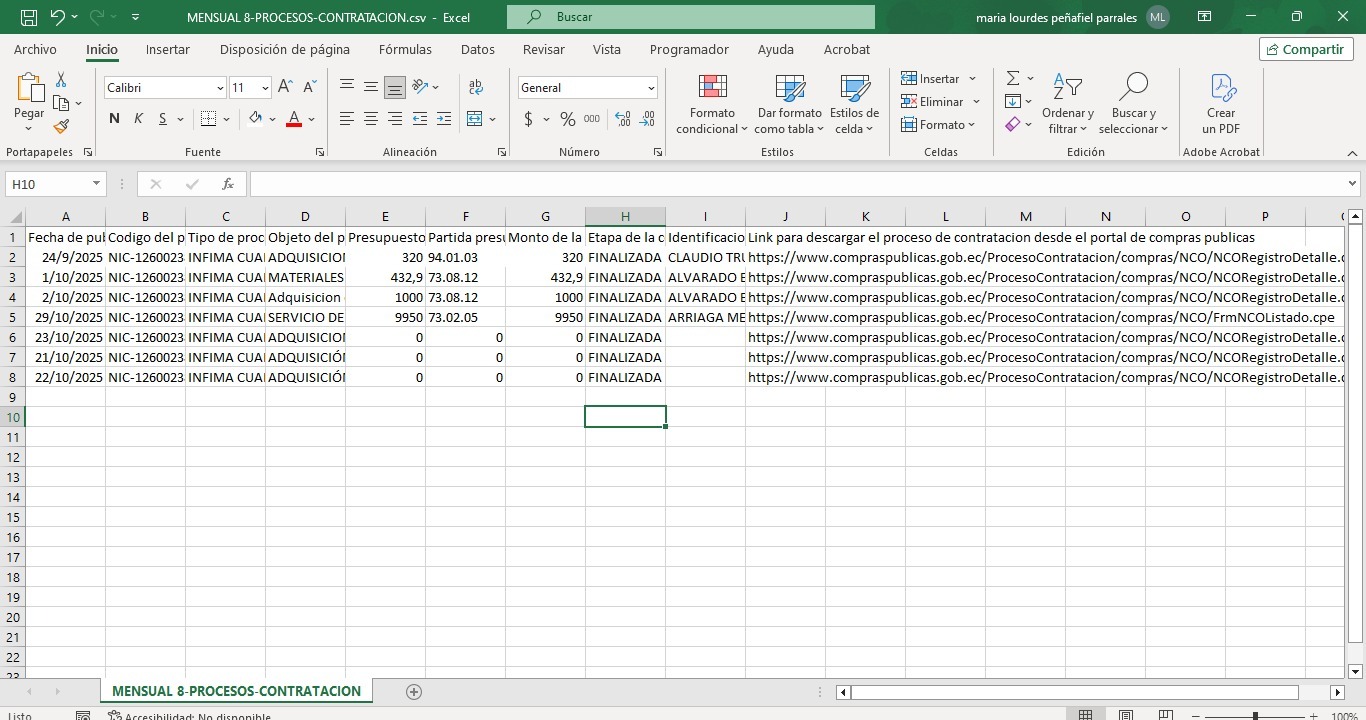The image size is (1366, 720).
Task: Open the compraspublicas link in row 5
Action: (x=1040, y=318)
